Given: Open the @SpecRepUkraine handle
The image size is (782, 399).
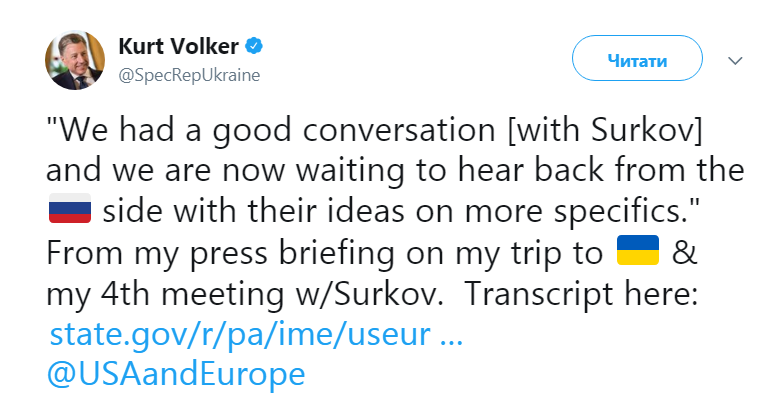Looking at the screenshot, I should coord(189,75).
